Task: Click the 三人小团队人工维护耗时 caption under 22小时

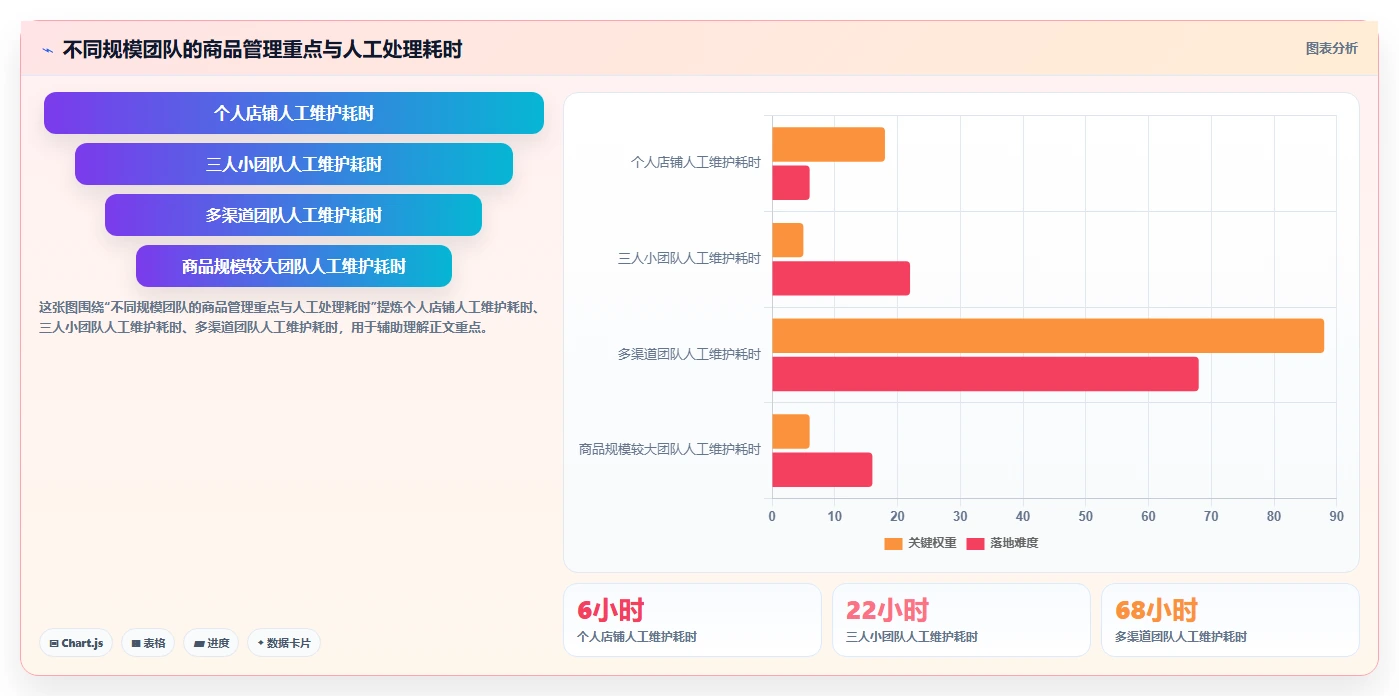Action: point(912,637)
